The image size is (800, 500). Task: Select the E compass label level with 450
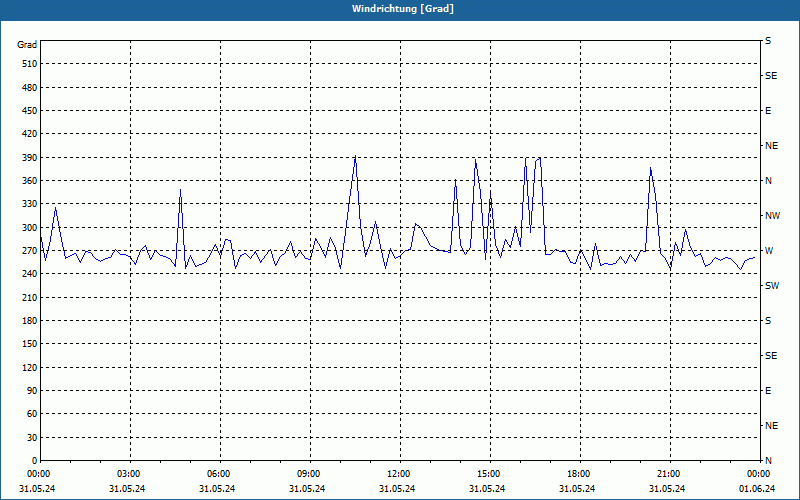coord(768,111)
